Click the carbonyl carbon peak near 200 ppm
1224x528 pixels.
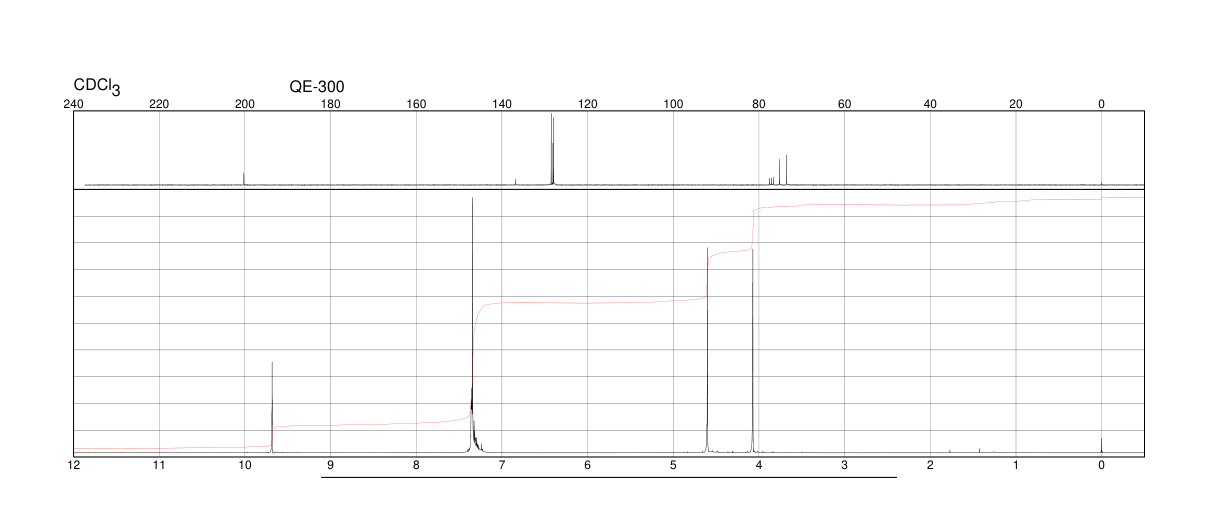[x=244, y=179]
